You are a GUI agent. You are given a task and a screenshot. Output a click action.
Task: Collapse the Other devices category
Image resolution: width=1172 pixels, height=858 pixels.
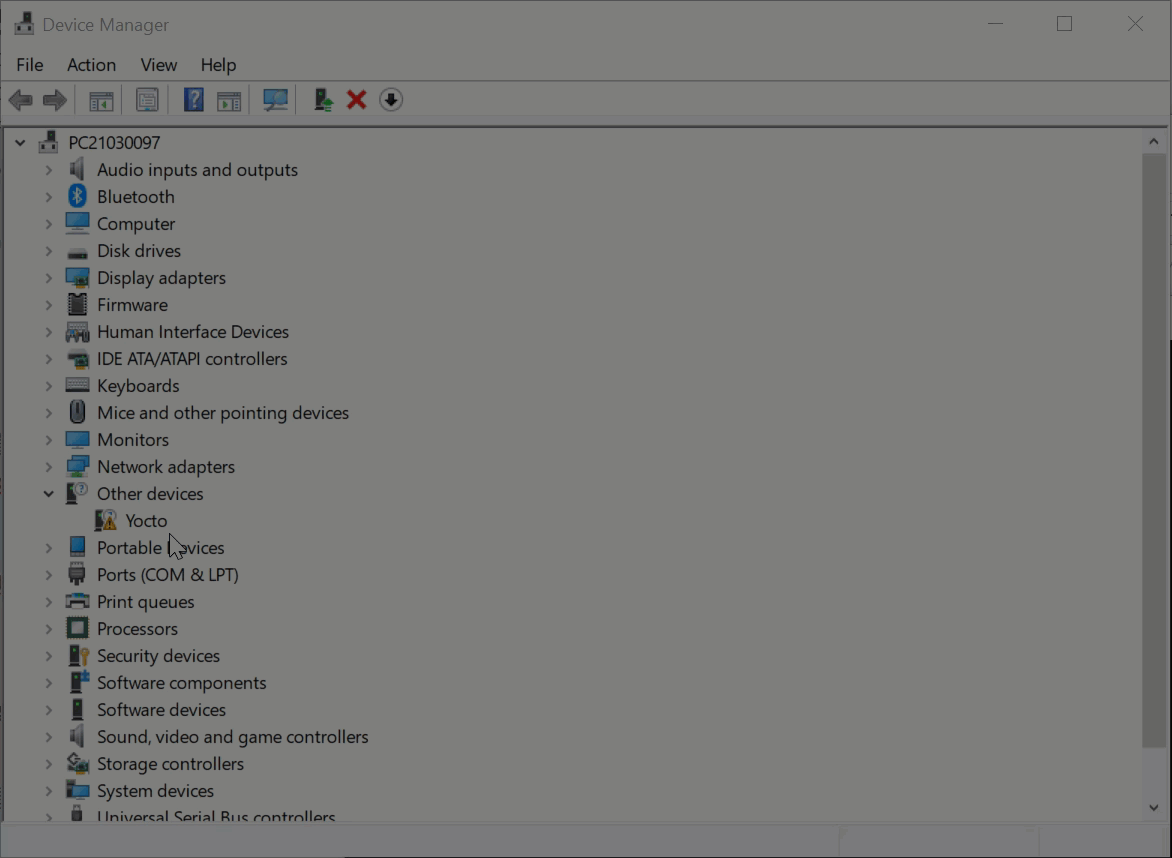(x=48, y=494)
